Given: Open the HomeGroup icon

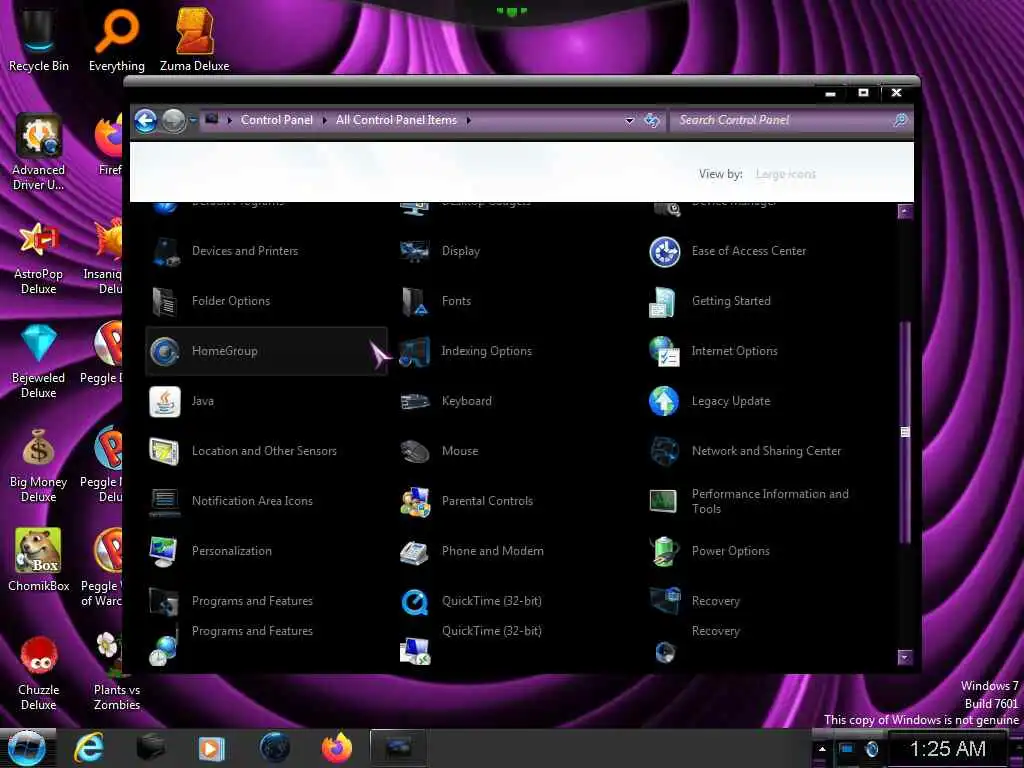Looking at the screenshot, I should pyautogui.click(x=165, y=351).
